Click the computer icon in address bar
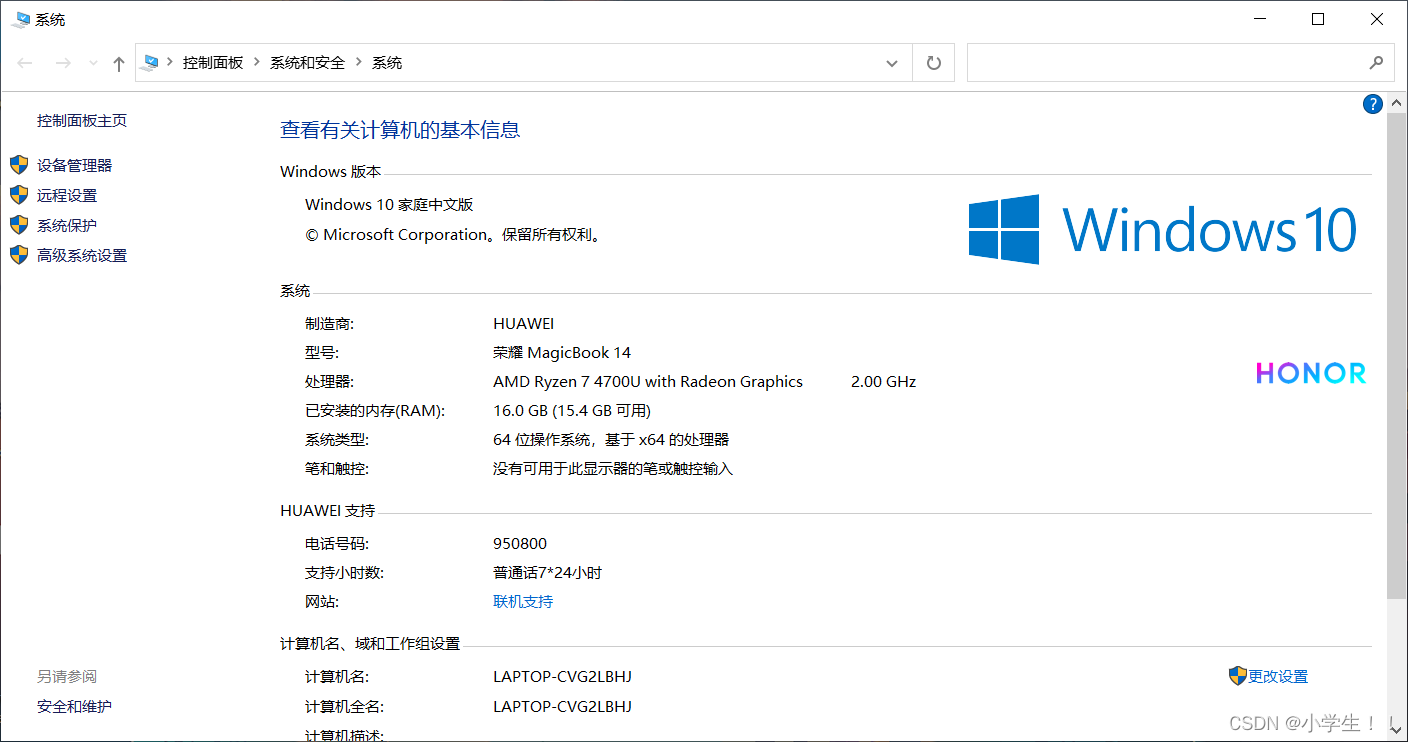Screen dimensions: 1408x742 pos(150,62)
